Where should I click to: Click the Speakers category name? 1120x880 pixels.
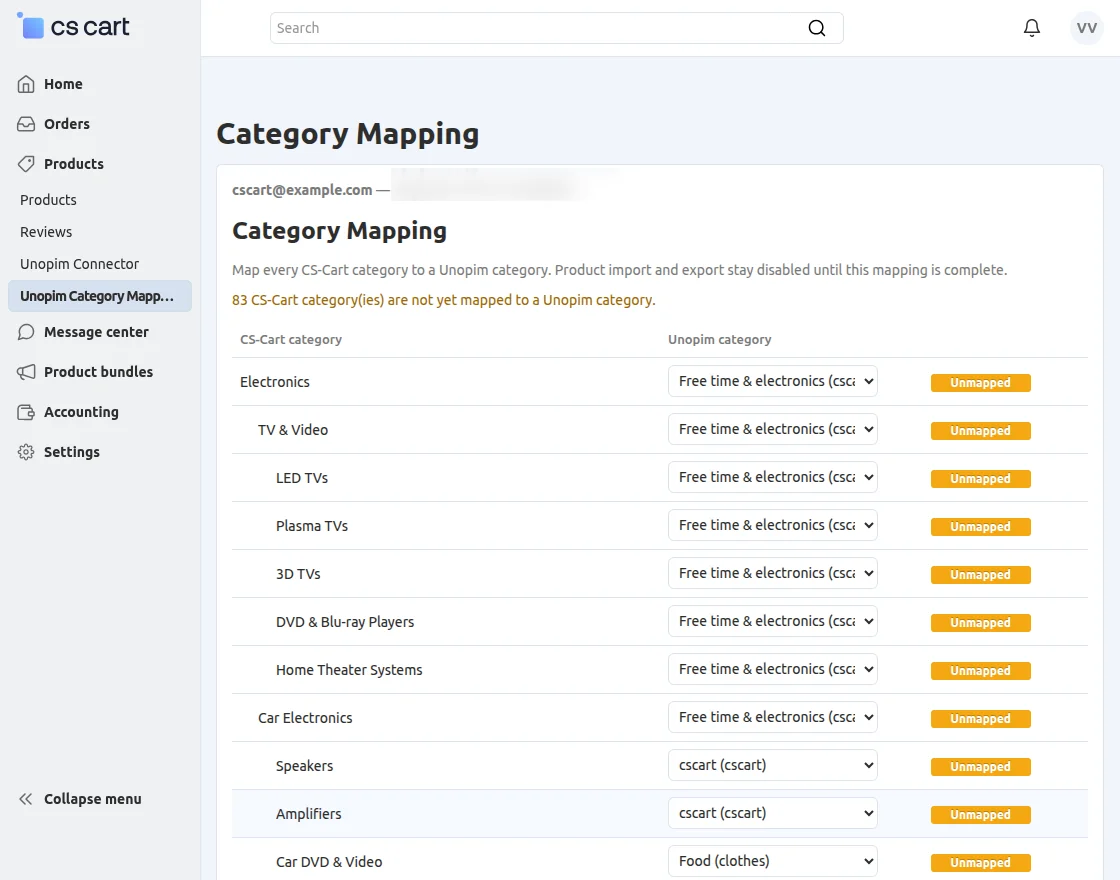304,766
